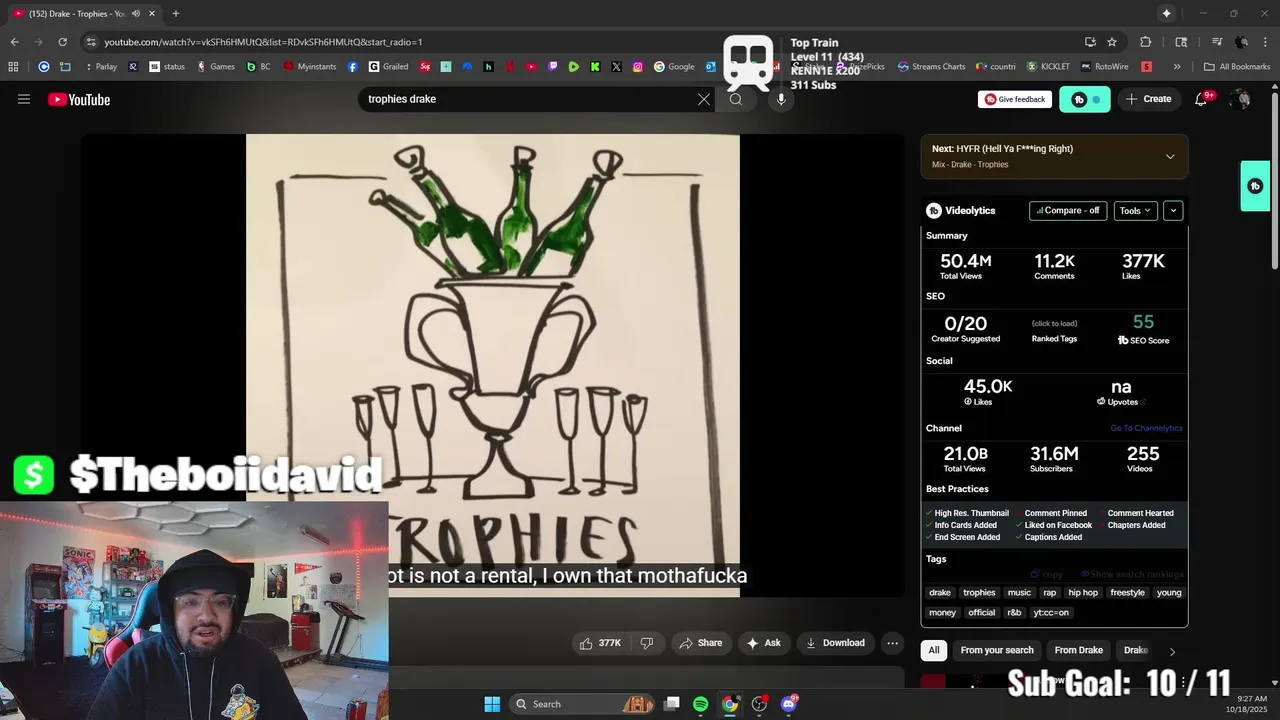
Task: Click the Chrome taskbar icon
Action: (730, 704)
